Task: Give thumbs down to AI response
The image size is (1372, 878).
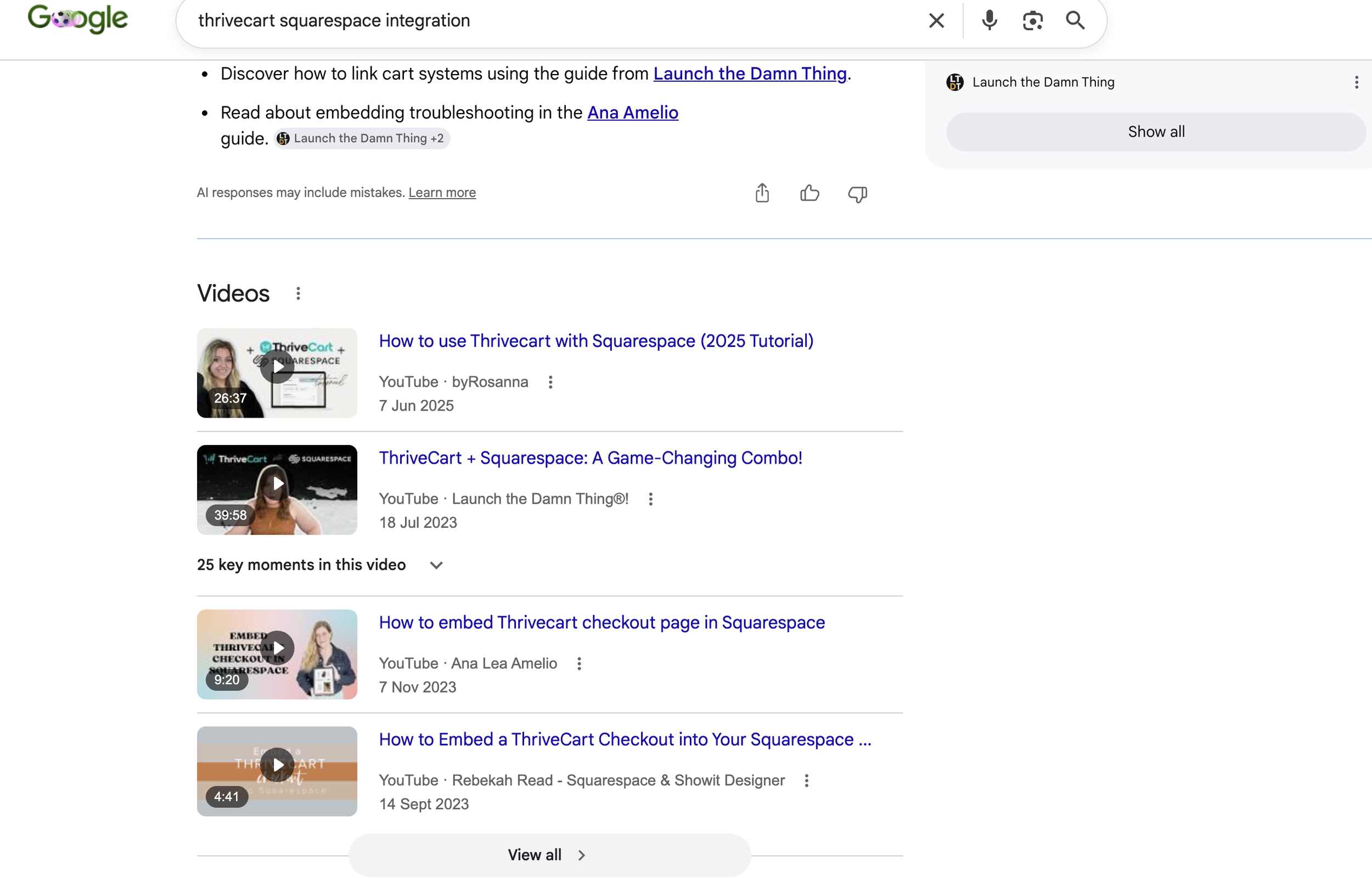Action: [x=857, y=194]
